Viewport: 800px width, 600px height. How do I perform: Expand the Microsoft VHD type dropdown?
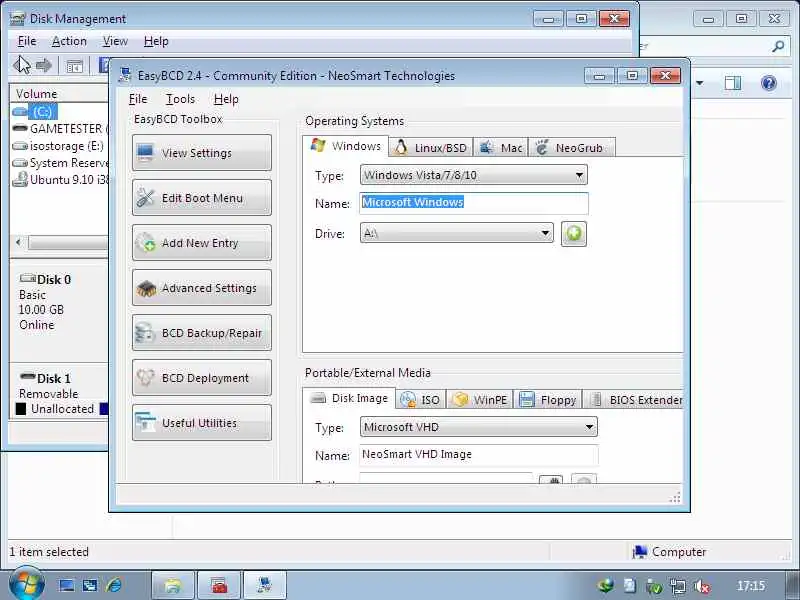[589, 427]
